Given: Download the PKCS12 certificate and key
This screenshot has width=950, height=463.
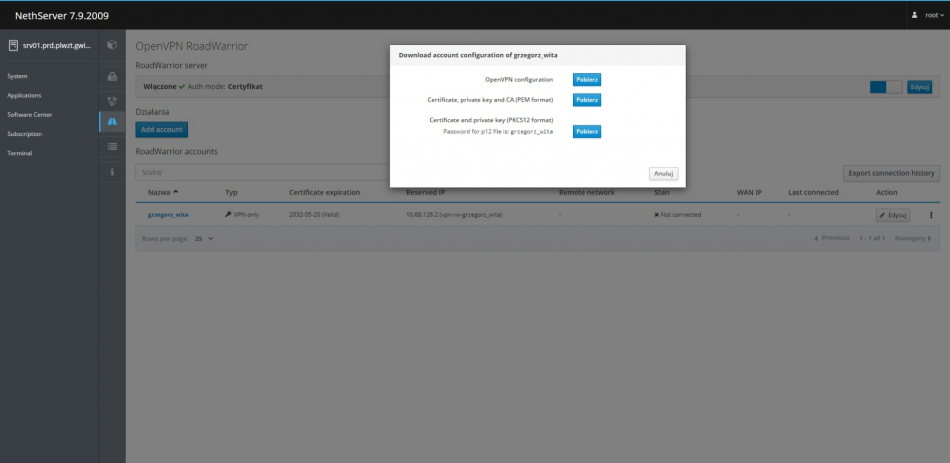Looking at the screenshot, I should click(586, 131).
